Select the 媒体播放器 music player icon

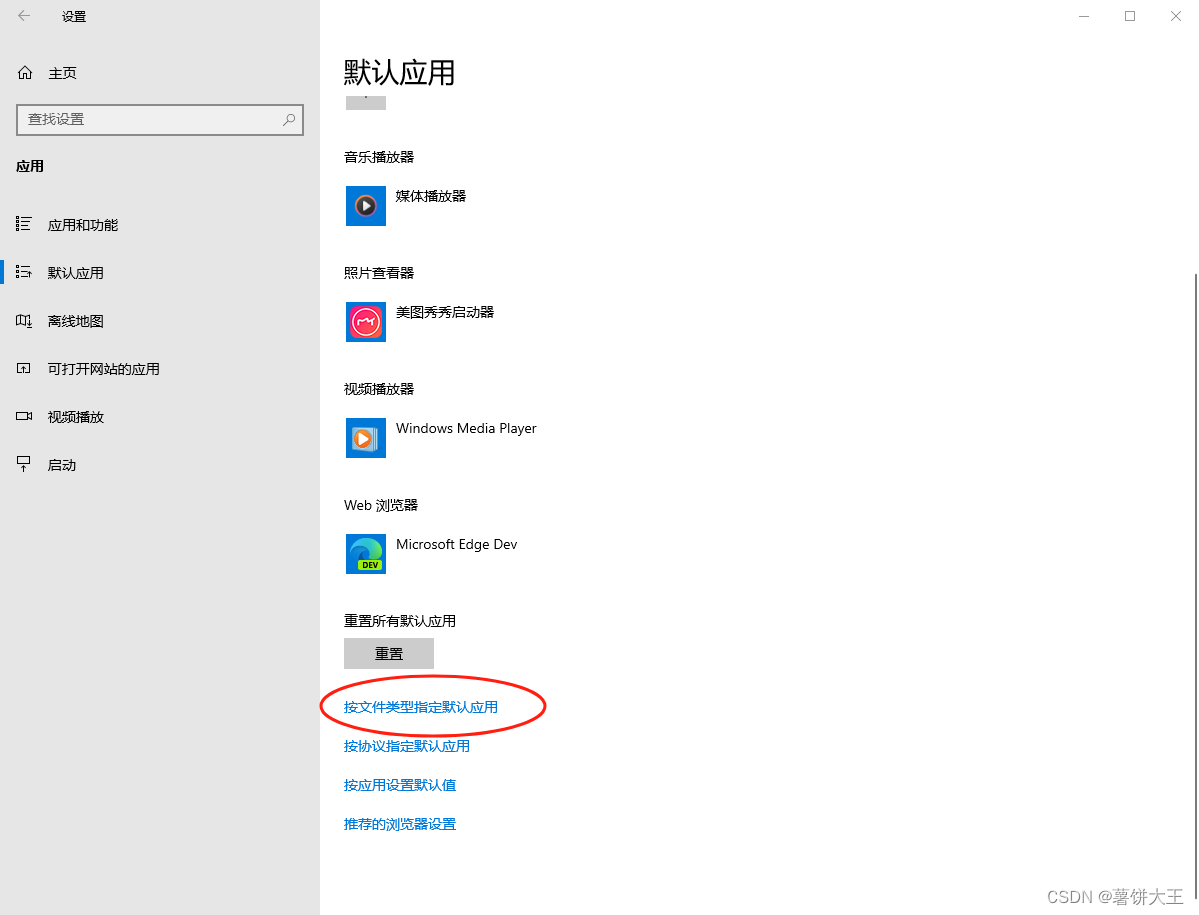(x=365, y=205)
